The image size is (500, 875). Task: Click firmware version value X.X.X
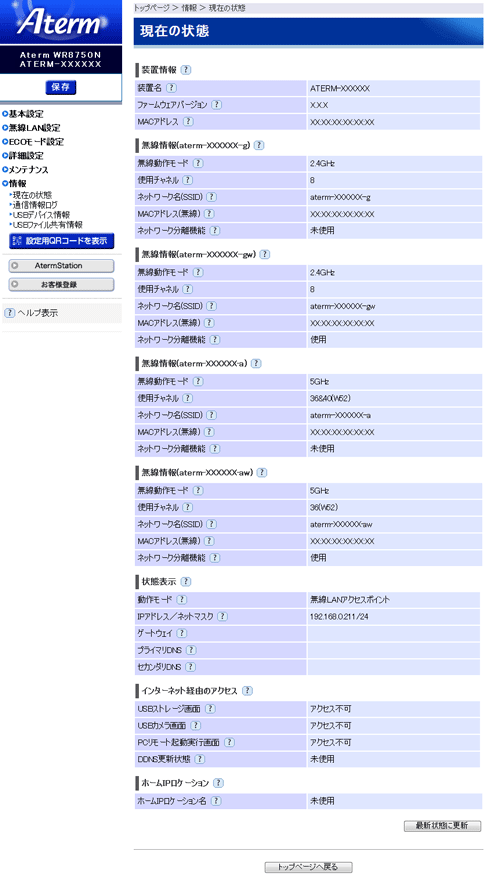pos(319,105)
